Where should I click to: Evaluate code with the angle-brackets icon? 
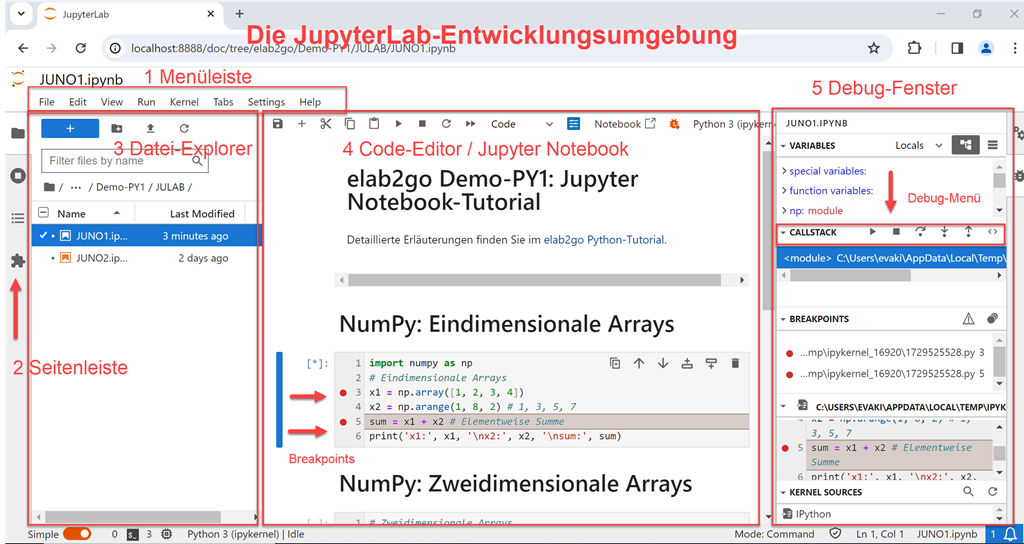tap(992, 232)
